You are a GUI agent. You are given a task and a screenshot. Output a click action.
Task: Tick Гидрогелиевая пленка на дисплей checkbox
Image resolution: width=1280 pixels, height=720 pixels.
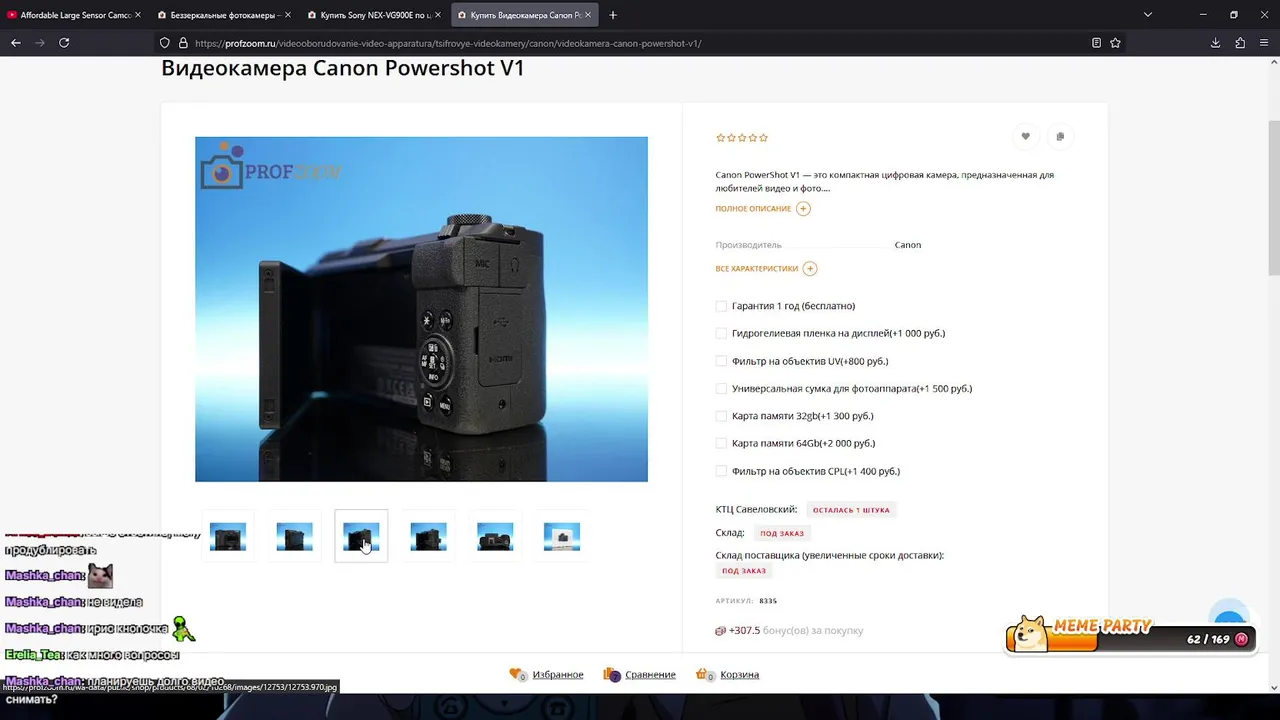[721, 333]
